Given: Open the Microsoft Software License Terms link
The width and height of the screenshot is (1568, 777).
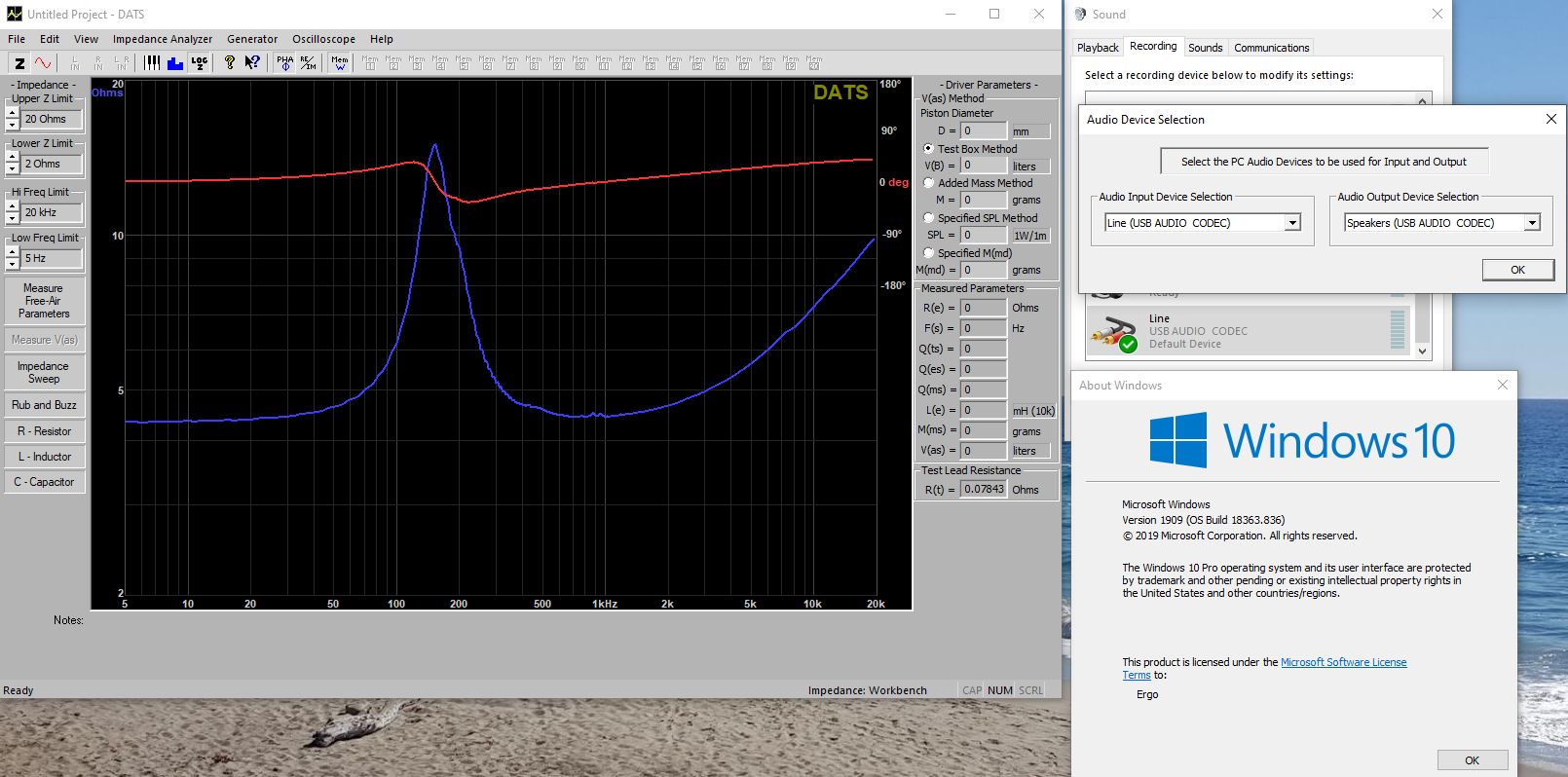Looking at the screenshot, I should click(1265, 668).
